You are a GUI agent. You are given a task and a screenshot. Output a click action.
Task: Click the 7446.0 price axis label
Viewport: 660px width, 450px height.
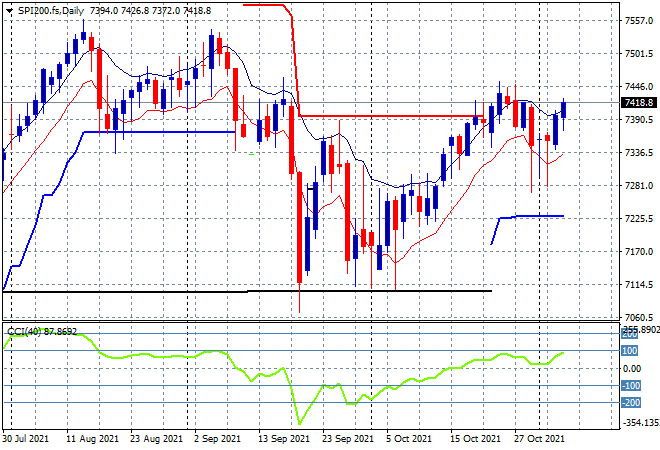click(639, 86)
